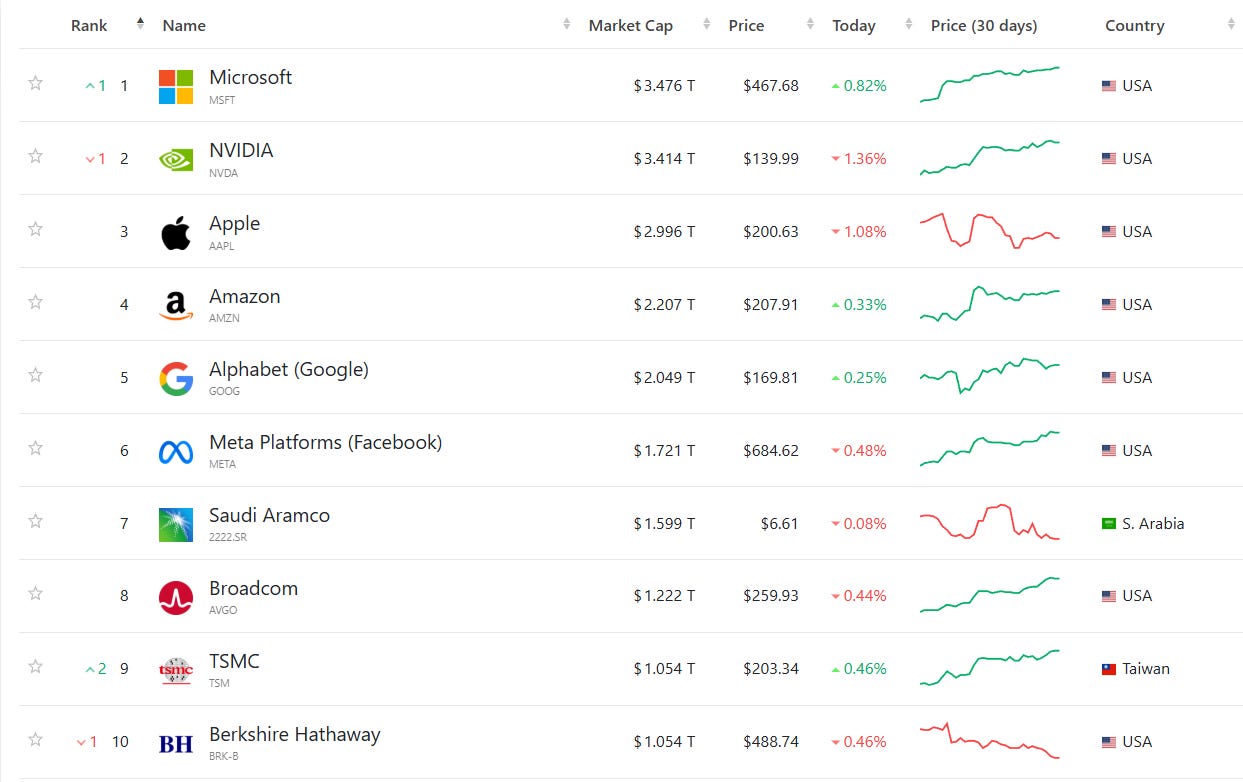Open the Meta Platforms (Facebook) link
1243x782 pixels.
click(x=325, y=442)
